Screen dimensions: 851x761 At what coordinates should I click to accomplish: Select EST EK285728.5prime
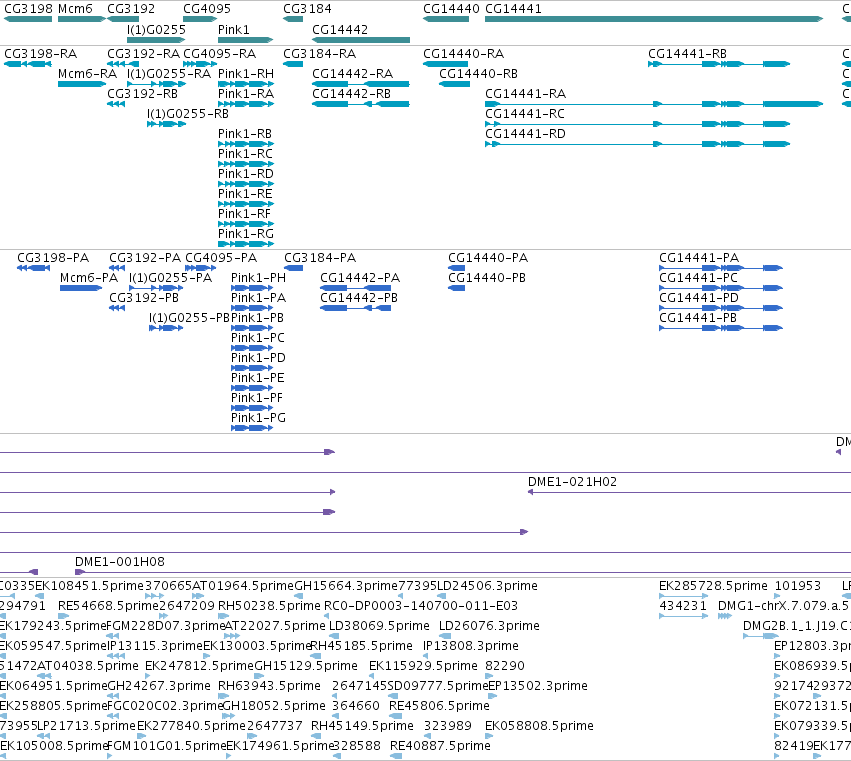tap(713, 586)
